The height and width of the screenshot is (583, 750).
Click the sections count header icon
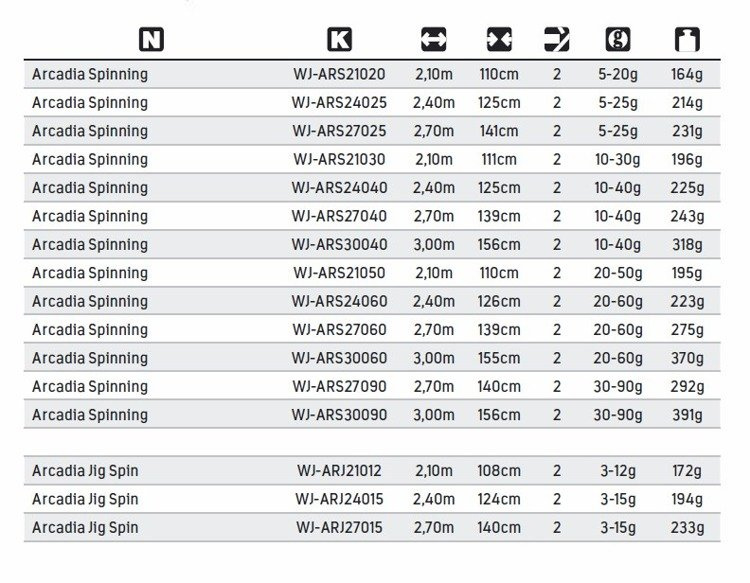point(556,40)
